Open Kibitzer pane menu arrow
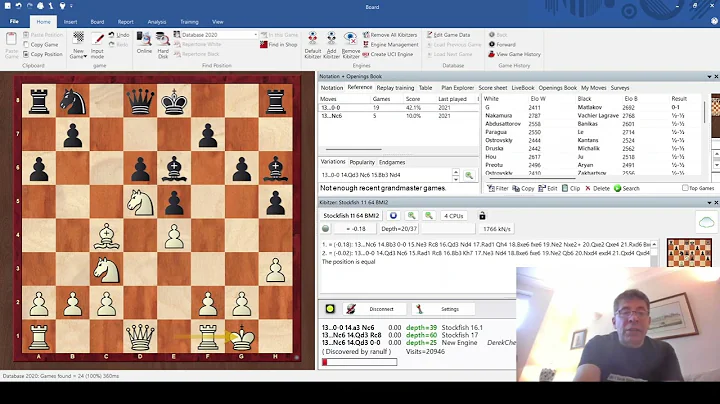This screenshot has height=404, width=720. [709, 202]
